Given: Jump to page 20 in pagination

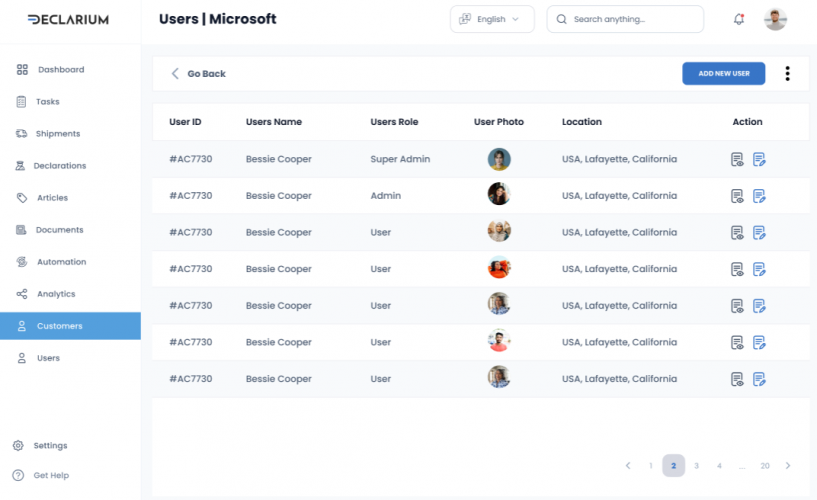Looking at the screenshot, I should pyautogui.click(x=765, y=466).
